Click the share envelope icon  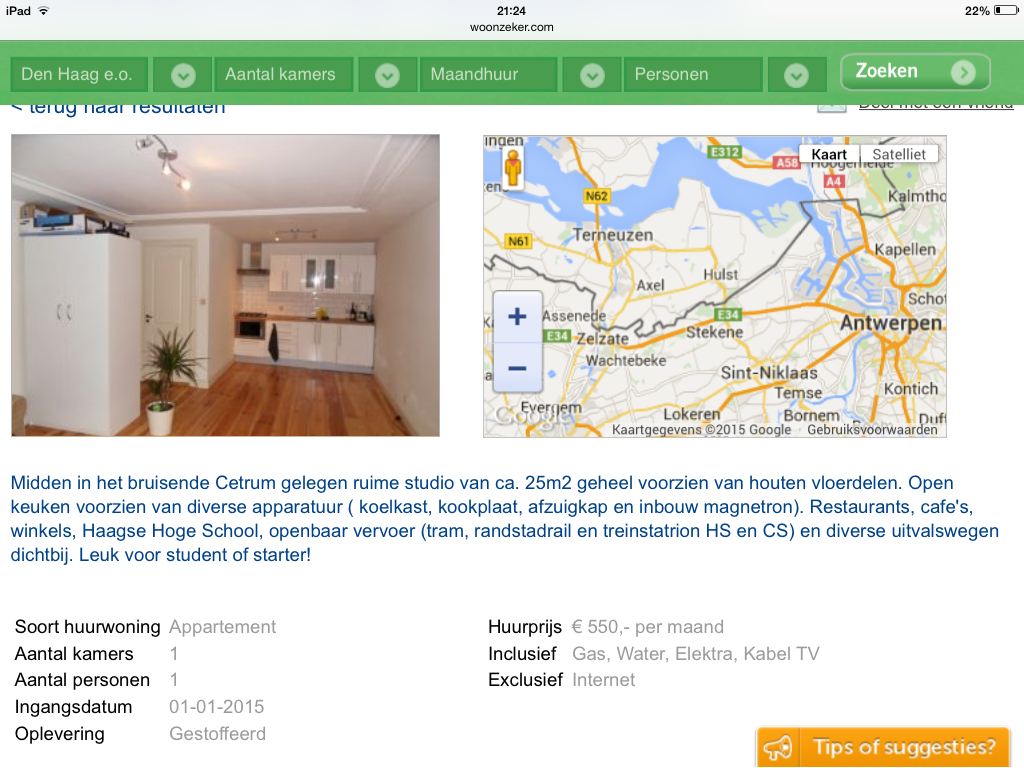pos(831,108)
